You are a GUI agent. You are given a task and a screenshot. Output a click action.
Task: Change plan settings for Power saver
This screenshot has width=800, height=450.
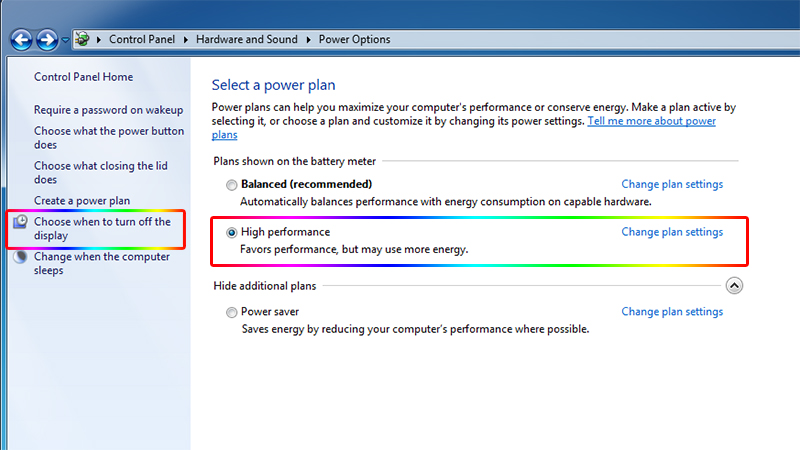tap(672, 312)
